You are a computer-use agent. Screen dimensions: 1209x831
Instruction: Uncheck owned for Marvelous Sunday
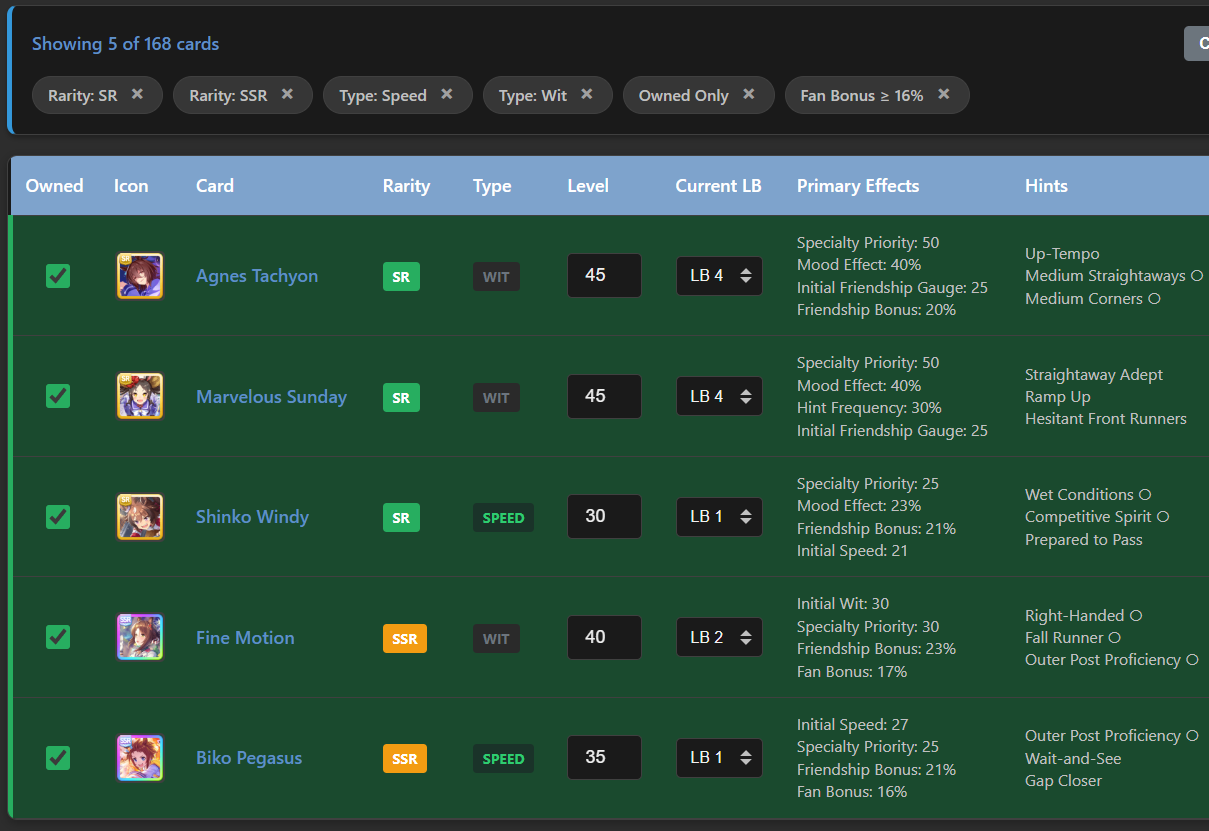pos(58,396)
